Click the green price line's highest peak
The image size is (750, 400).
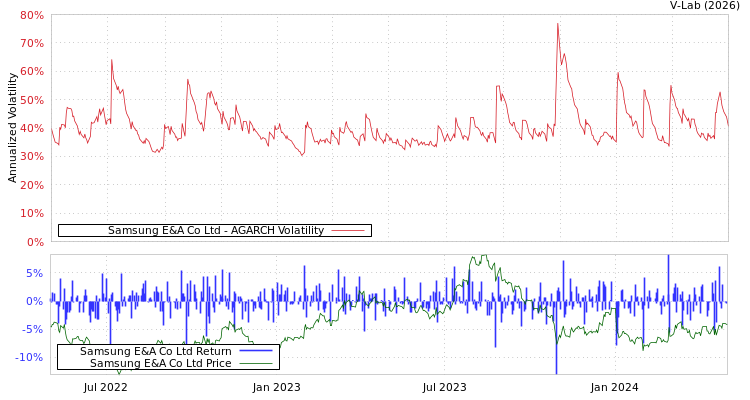pyautogui.click(x=484, y=257)
